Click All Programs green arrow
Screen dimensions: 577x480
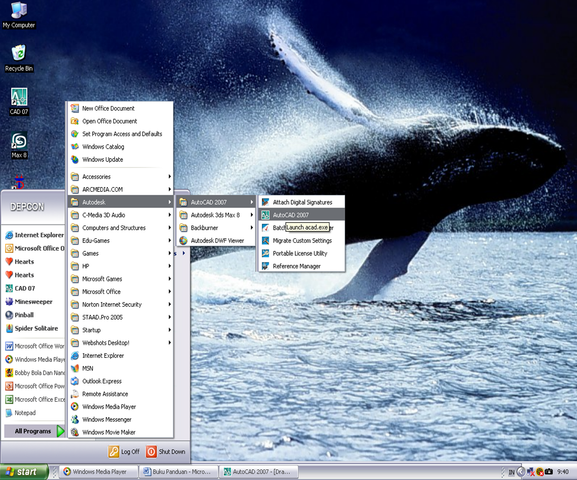click(61, 431)
